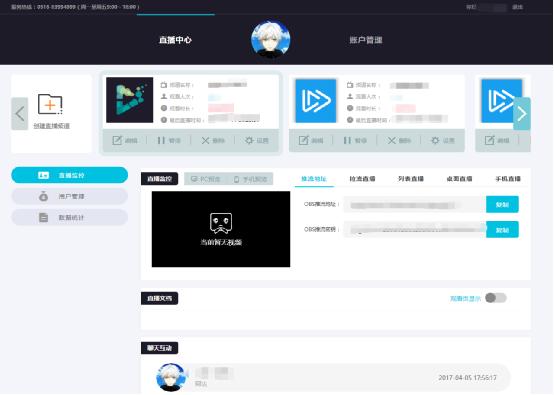Copy the OBS push stream address
This screenshot has width=554, height=395.
pos(502,205)
